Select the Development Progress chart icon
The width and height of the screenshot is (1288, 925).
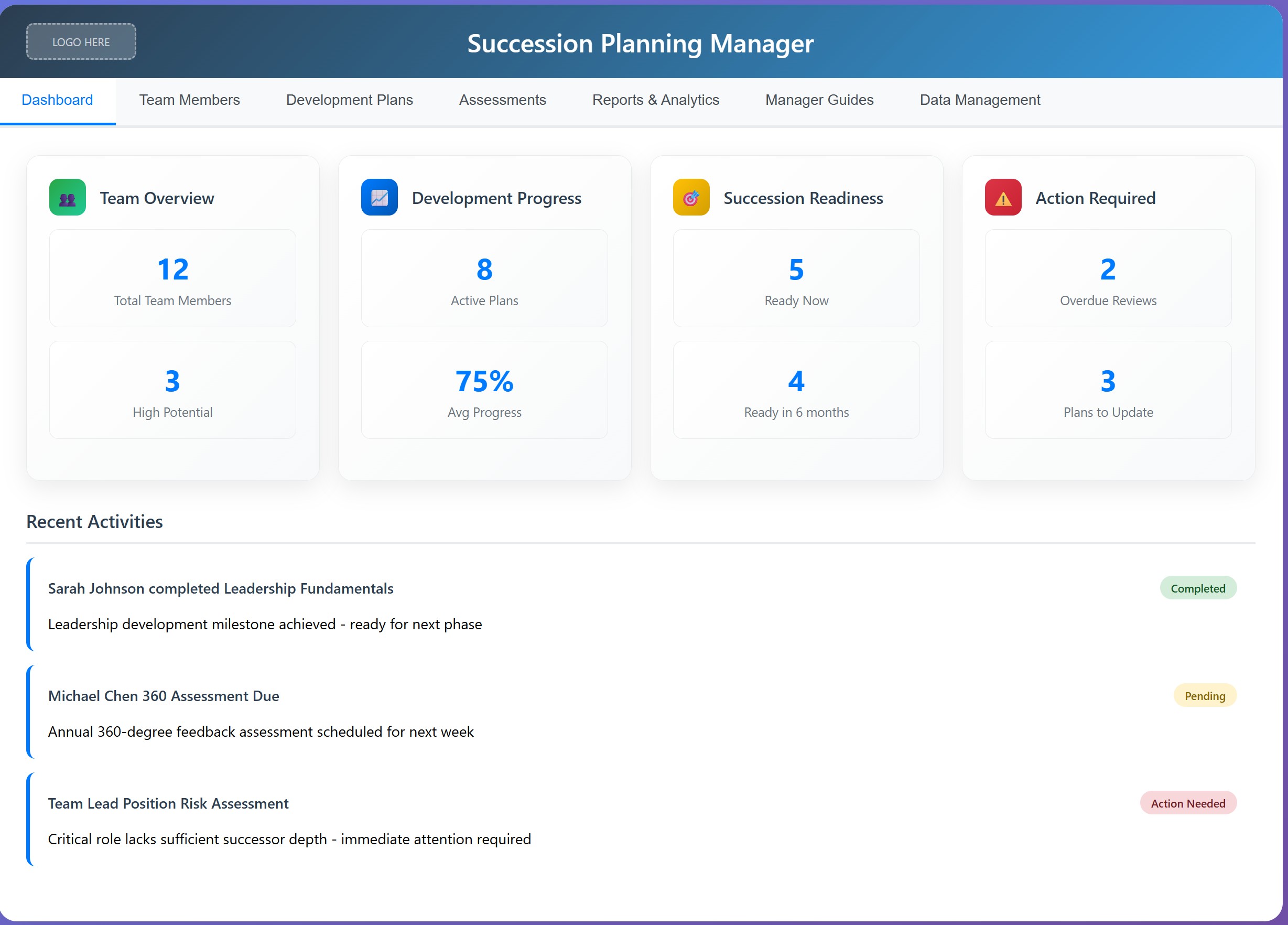(x=379, y=198)
